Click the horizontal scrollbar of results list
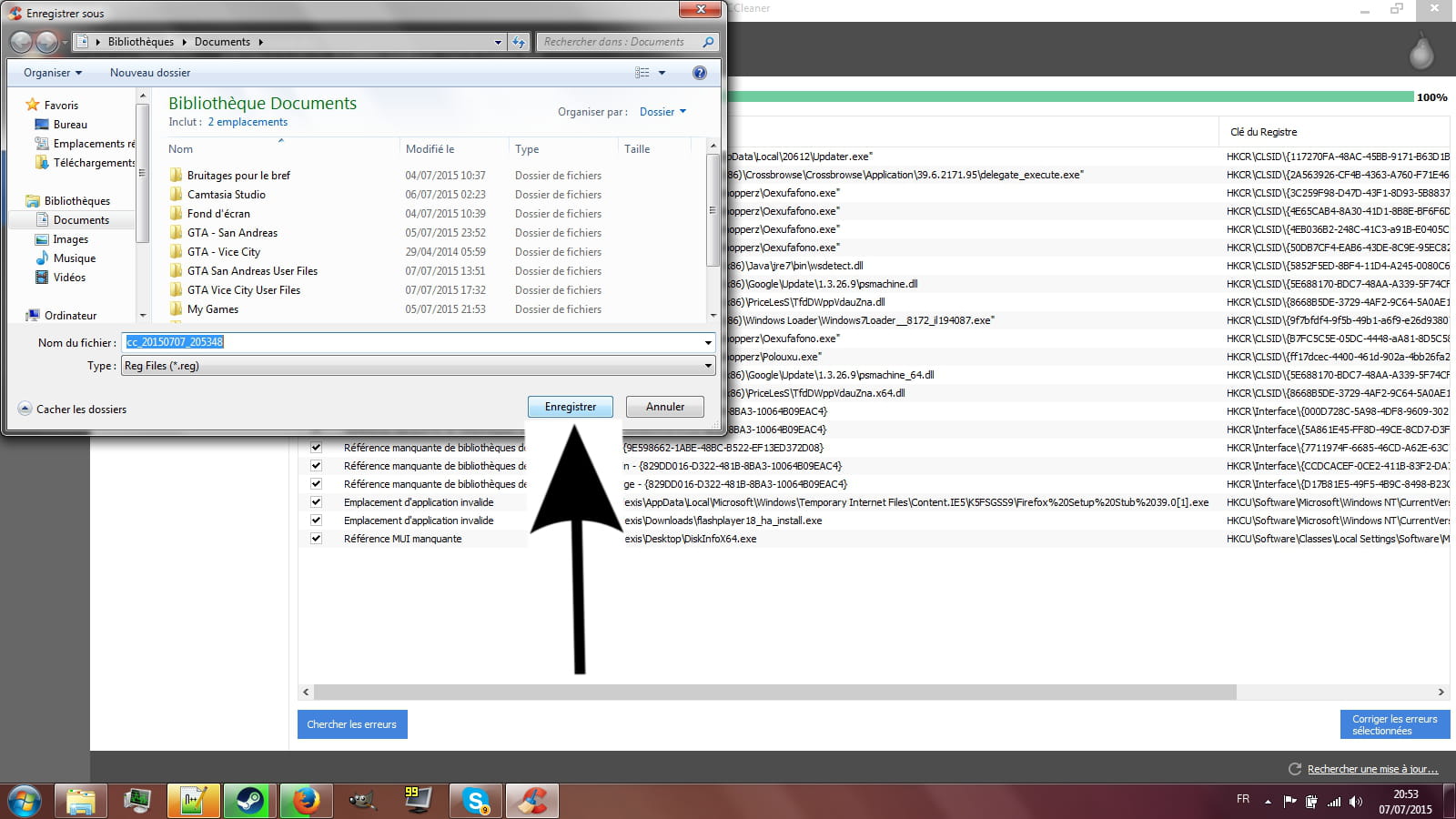 point(773,693)
